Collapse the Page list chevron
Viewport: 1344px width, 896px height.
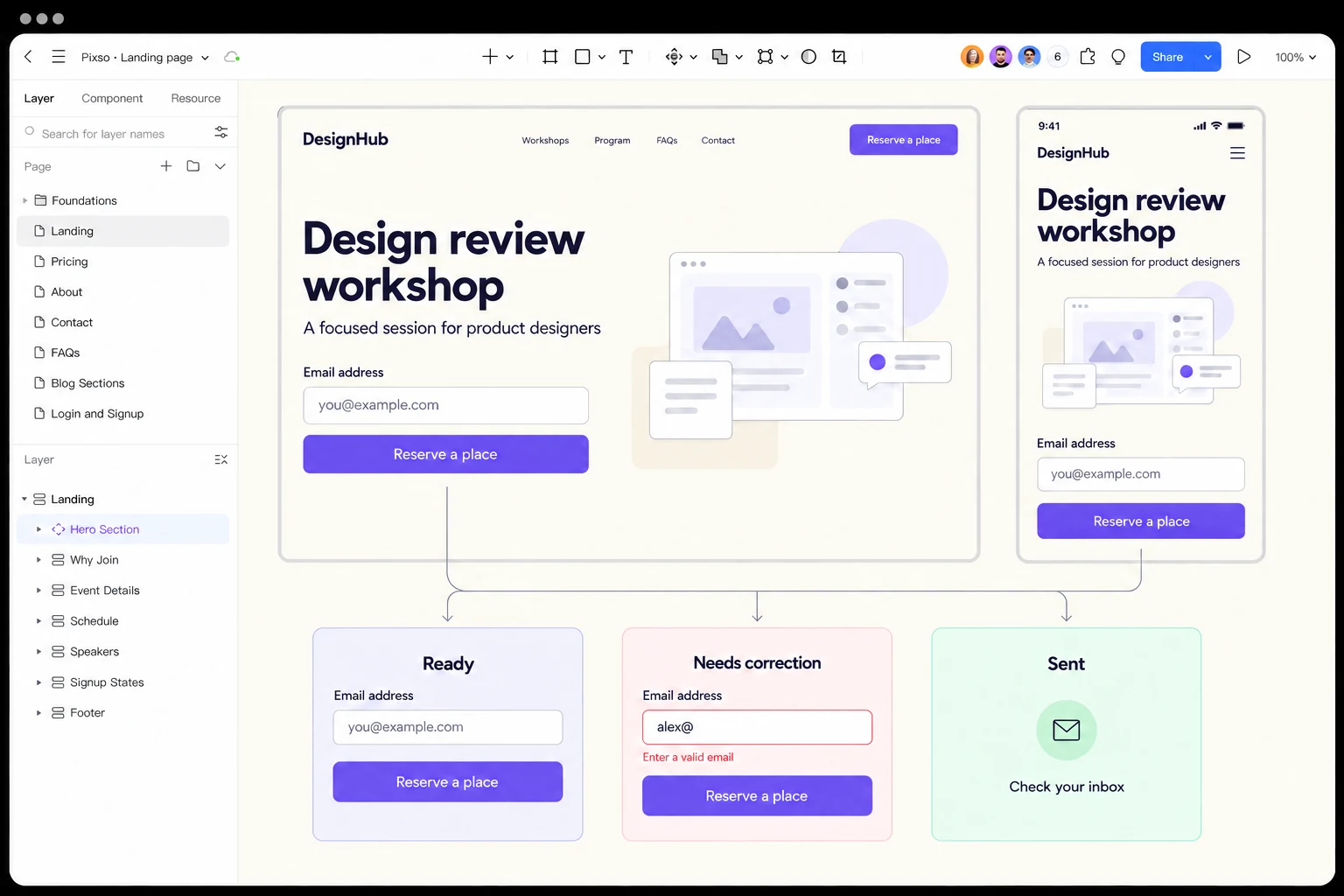[x=220, y=166]
